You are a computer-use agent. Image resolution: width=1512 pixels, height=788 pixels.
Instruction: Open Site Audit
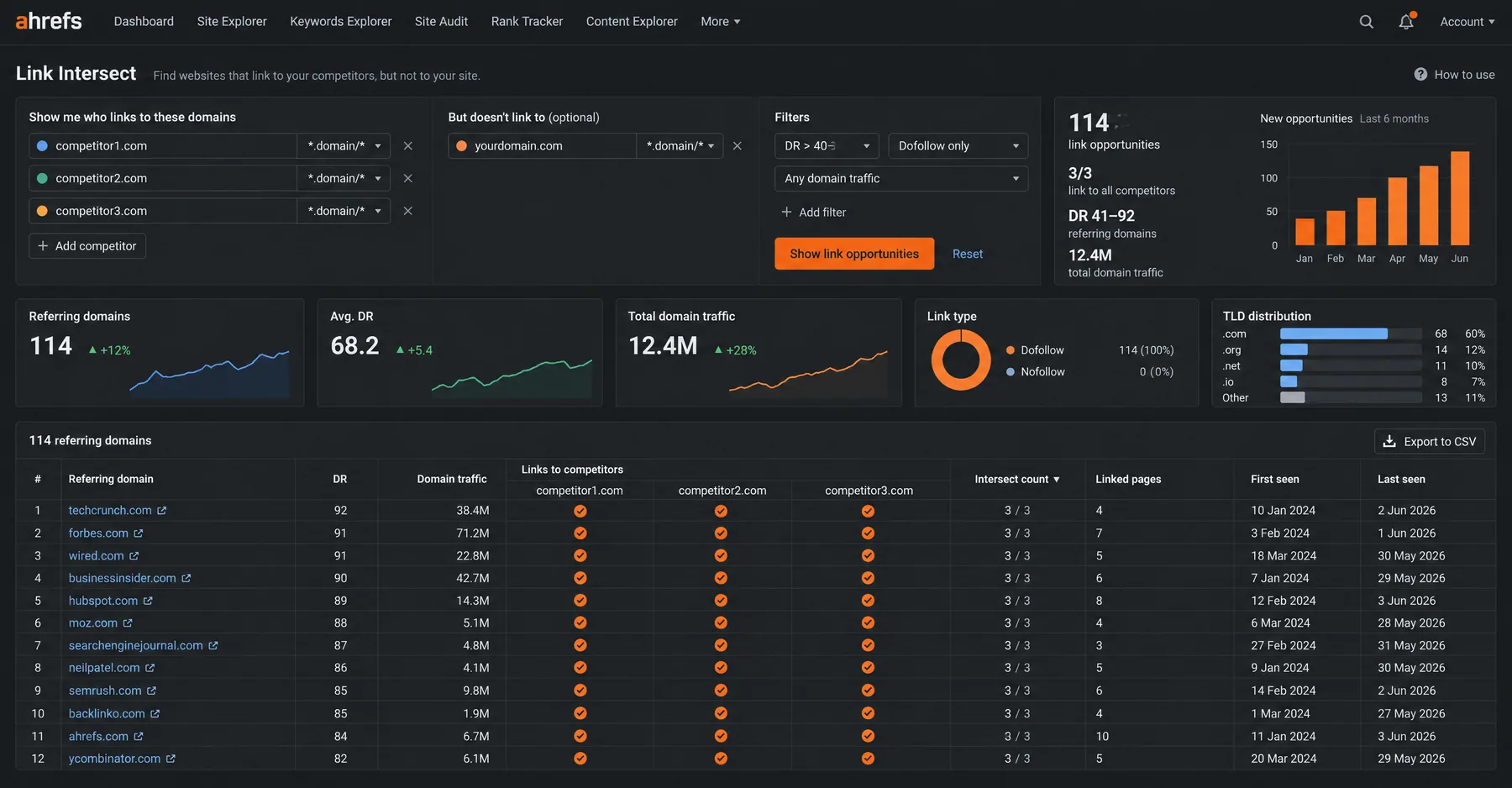pos(441,22)
